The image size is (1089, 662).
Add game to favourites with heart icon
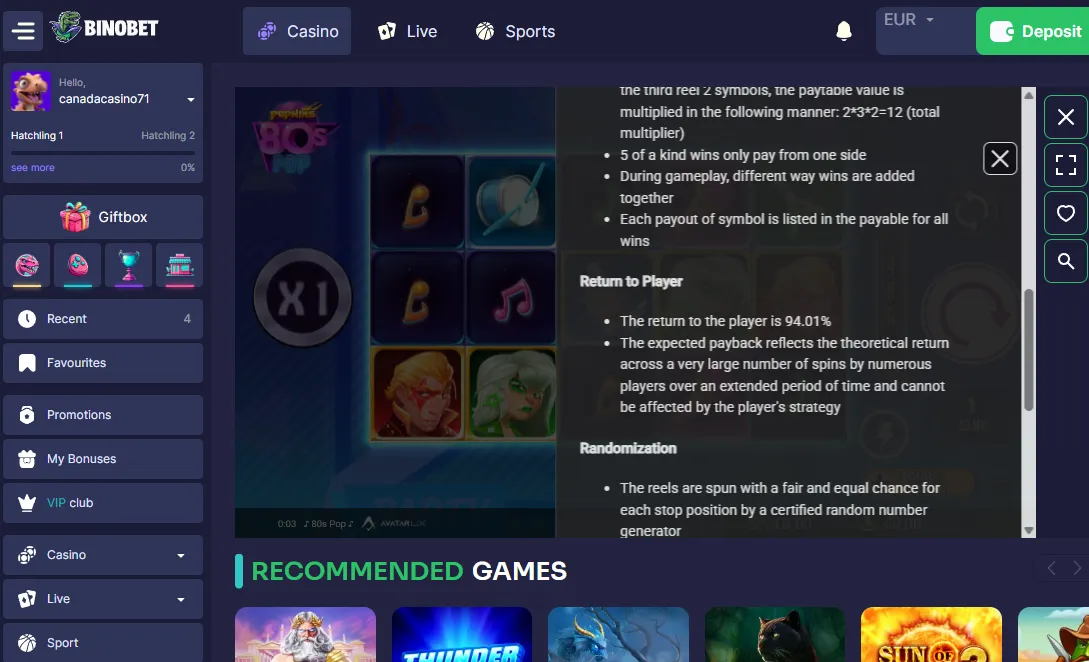point(1065,213)
